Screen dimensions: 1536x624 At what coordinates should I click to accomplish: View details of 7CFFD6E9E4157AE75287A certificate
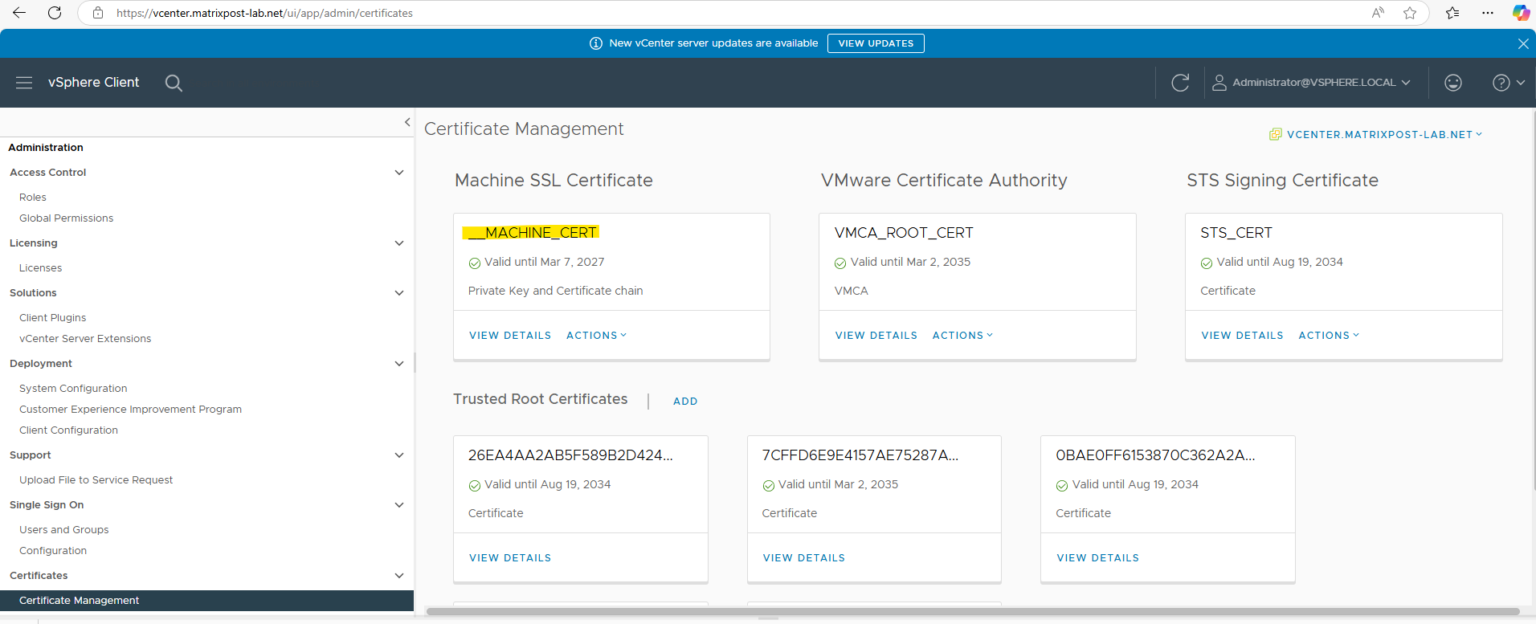pyautogui.click(x=804, y=558)
